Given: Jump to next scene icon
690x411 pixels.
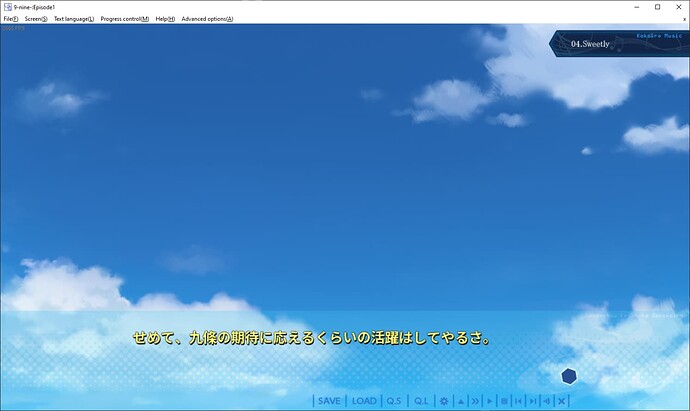Looking at the screenshot, I should [533, 401].
